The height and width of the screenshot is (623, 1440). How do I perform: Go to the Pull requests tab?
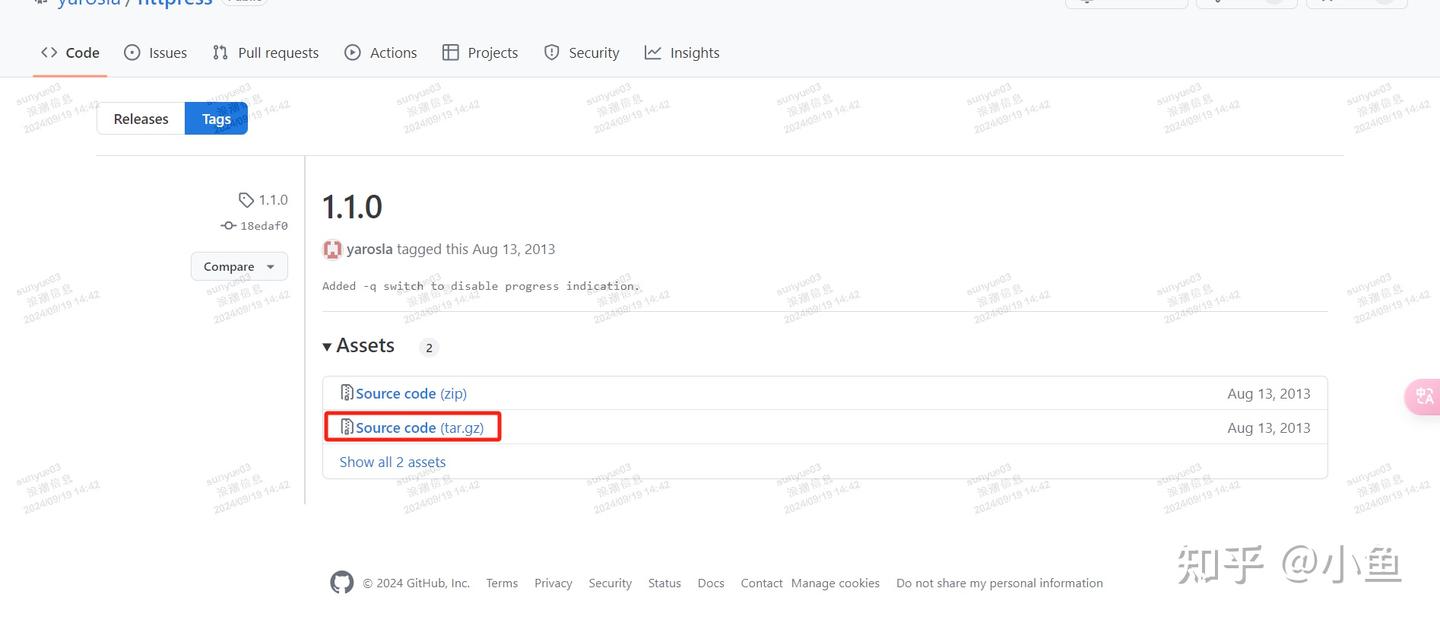click(266, 53)
